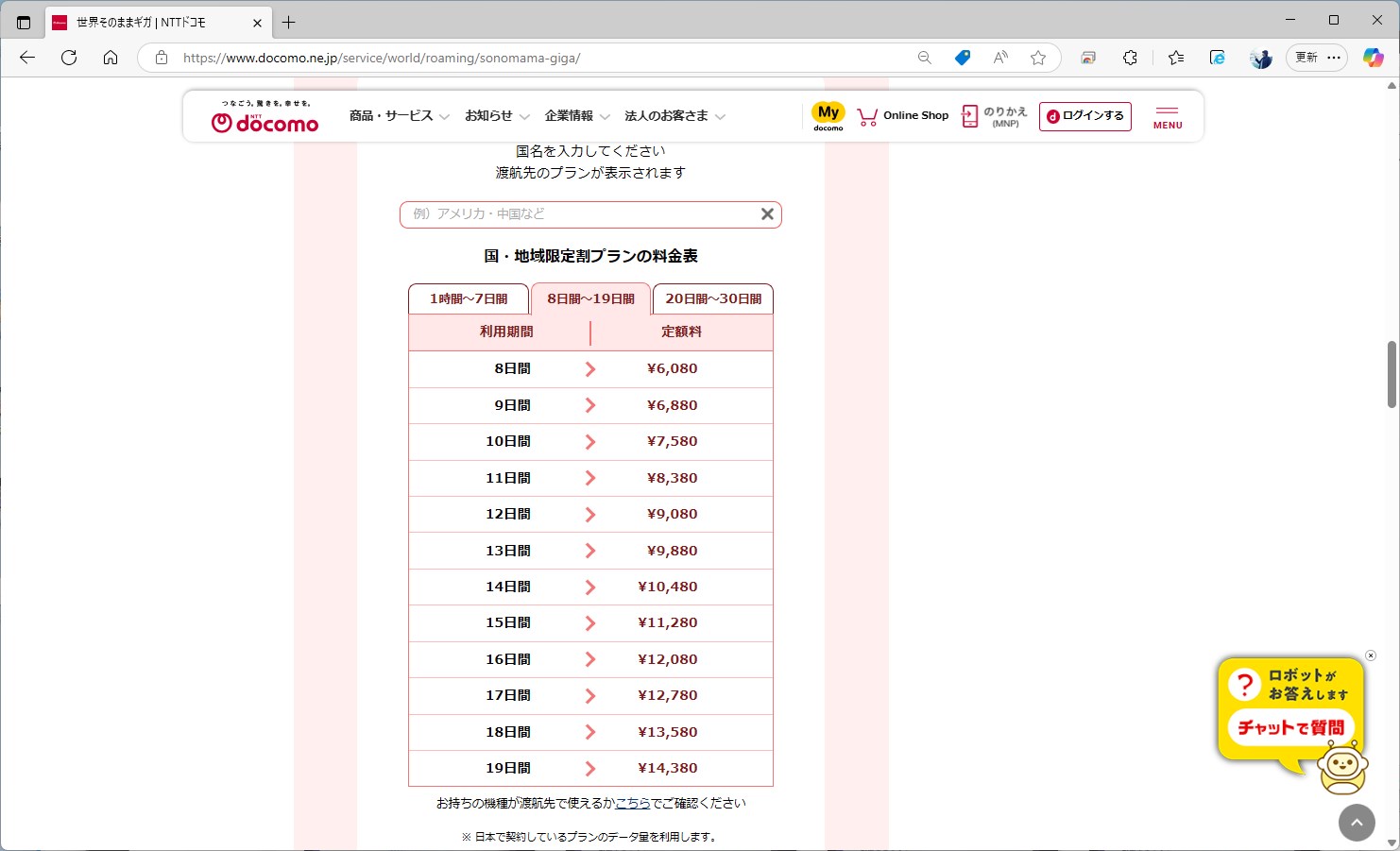This screenshot has height=851, width=1400.
Task: Select the 20日間〜30日間 tab
Action: pyautogui.click(x=713, y=298)
